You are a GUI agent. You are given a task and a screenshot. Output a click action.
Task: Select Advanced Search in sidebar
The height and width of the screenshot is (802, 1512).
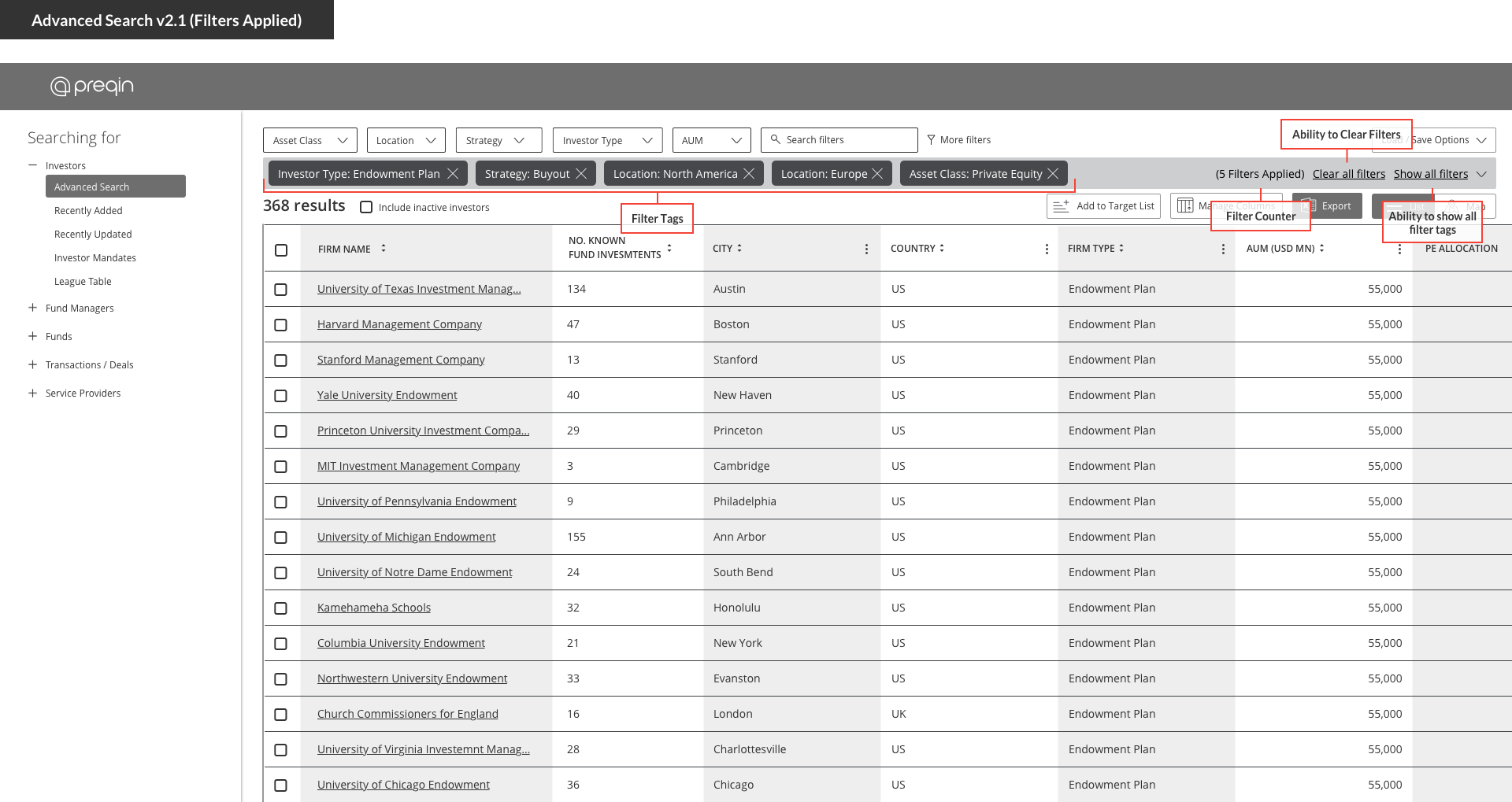(x=116, y=187)
